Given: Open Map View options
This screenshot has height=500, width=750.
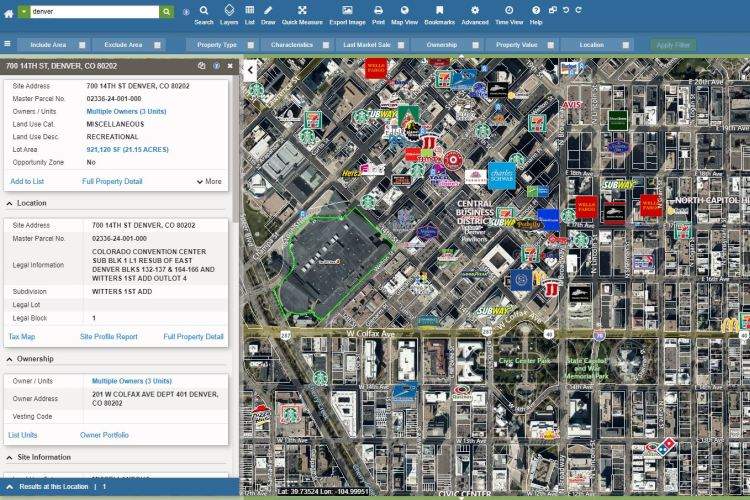Looking at the screenshot, I should coord(404,15).
